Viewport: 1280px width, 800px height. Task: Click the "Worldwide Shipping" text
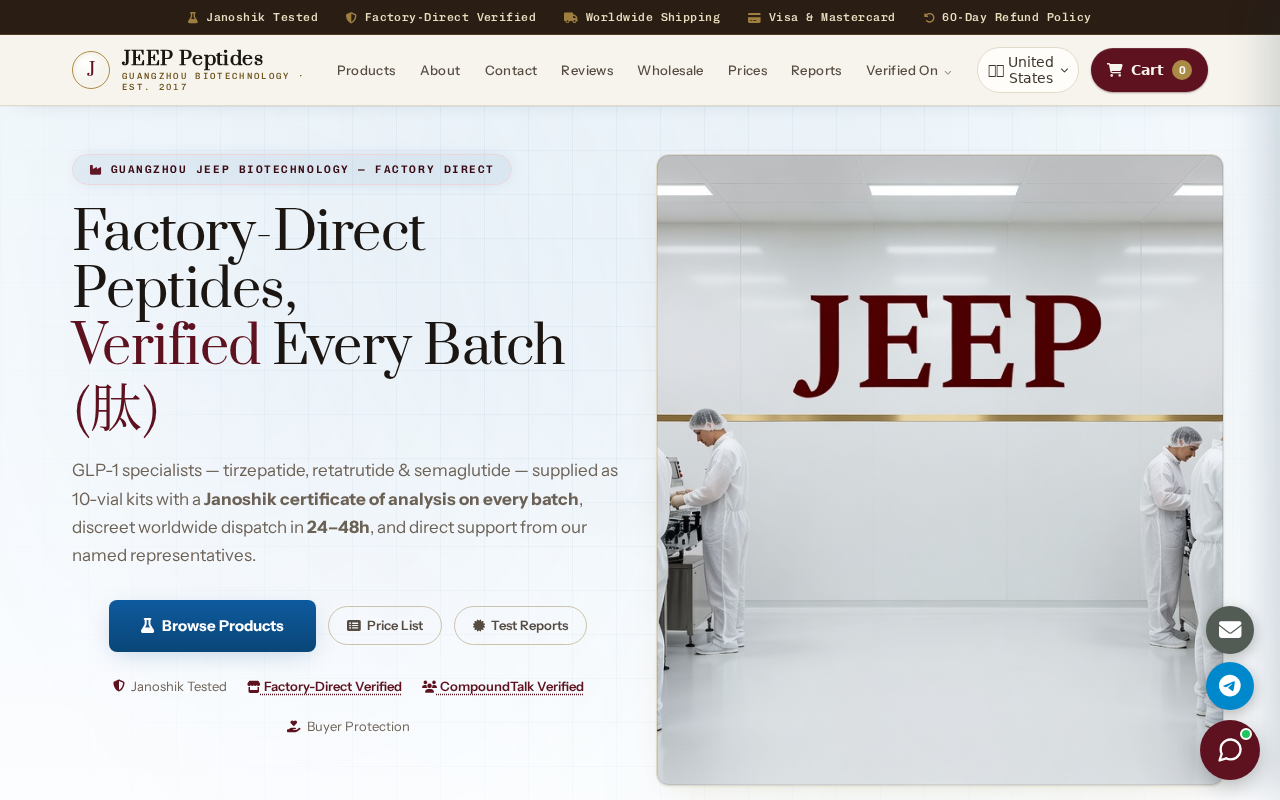(653, 17)
